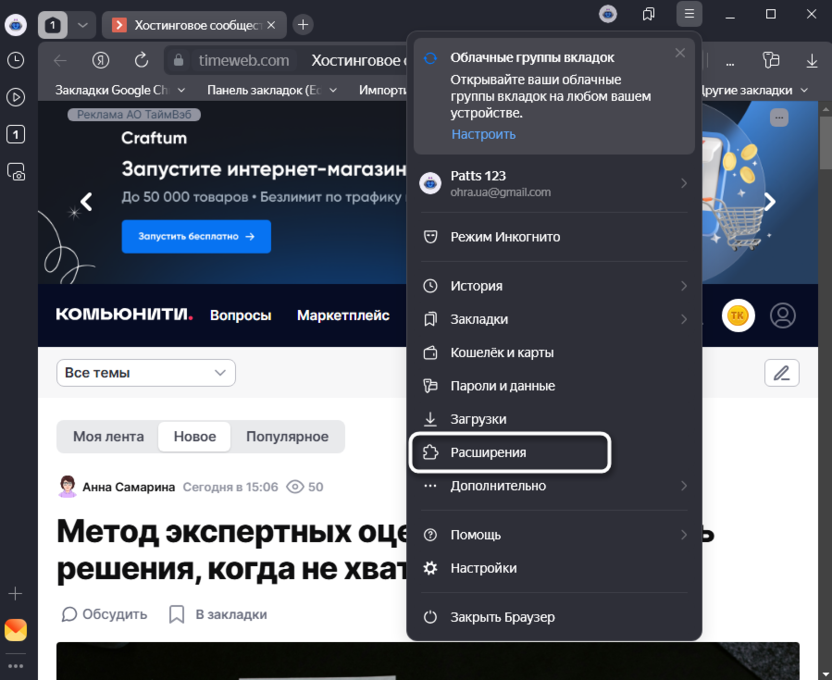Screen dimensions: 832x680
Task: Select Закрыть Браузер menu item
Action: click(554, 617)
